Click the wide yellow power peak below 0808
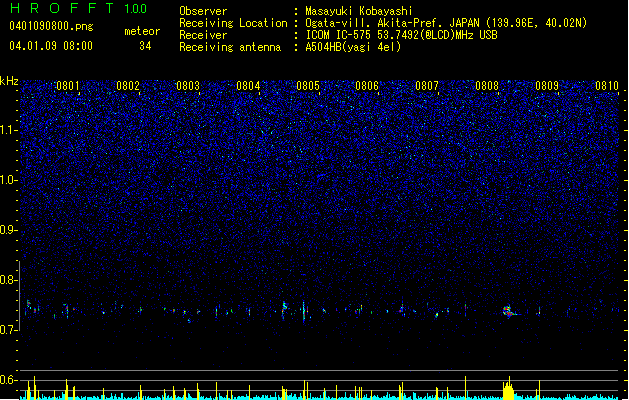Image resolution: width=629 pixels, height=400 pixels. 508,389
